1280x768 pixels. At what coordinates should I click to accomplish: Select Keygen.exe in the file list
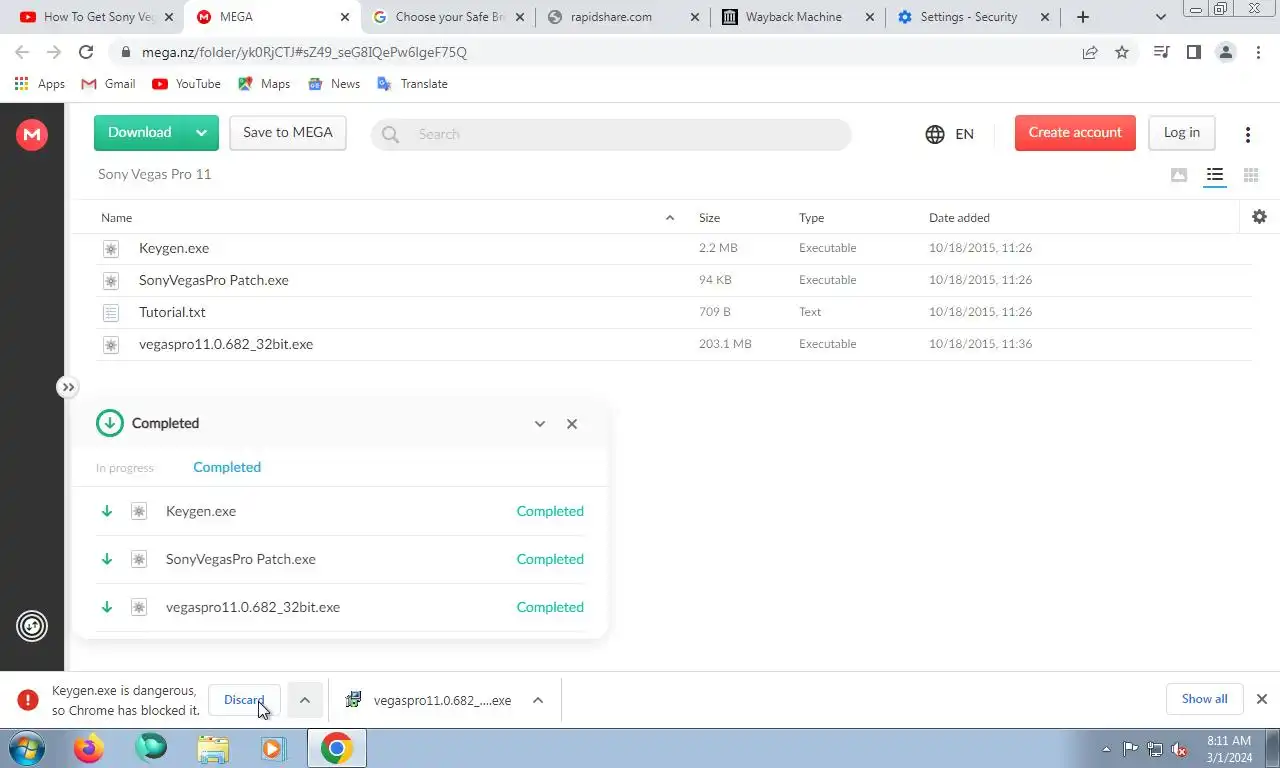point(675,248)
